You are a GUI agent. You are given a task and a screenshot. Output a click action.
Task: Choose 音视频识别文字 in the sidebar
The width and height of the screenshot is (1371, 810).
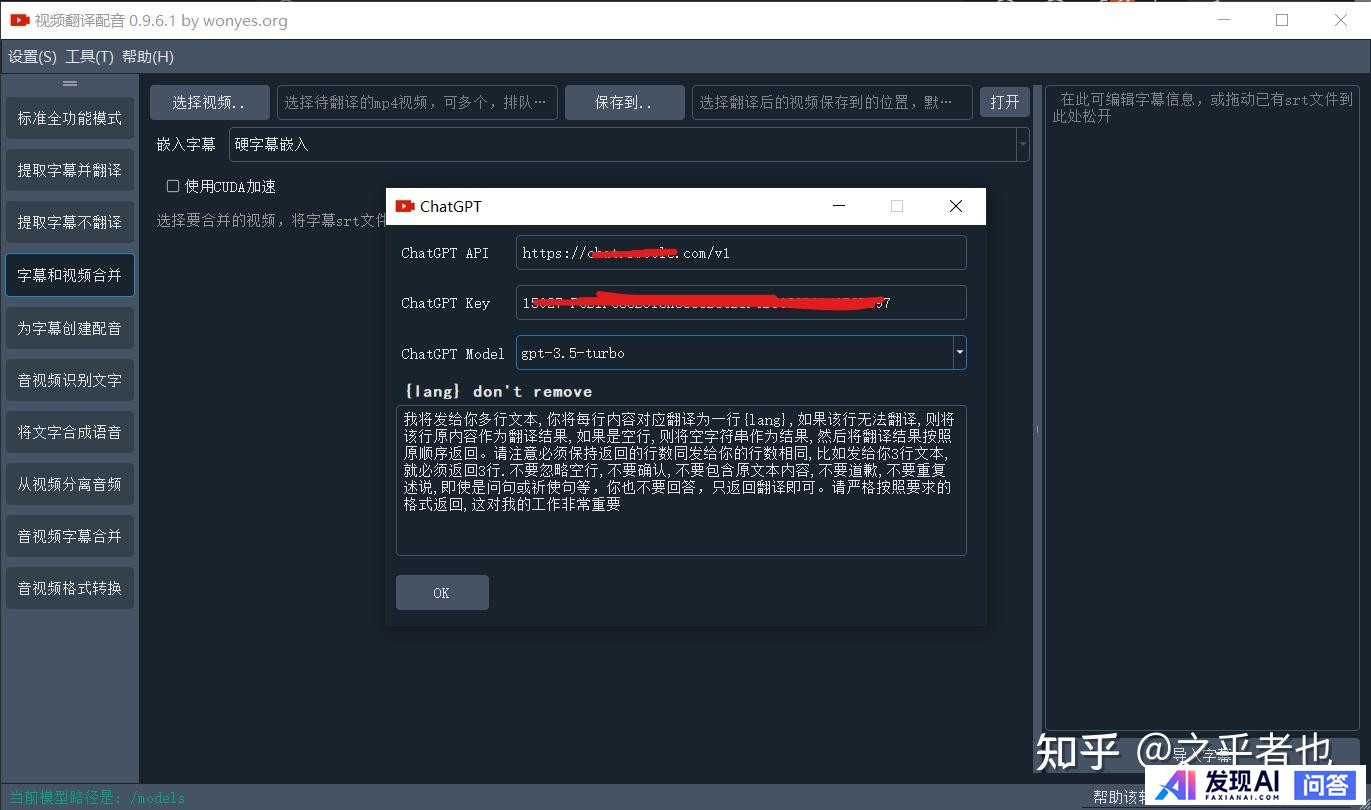pos(69,380)
